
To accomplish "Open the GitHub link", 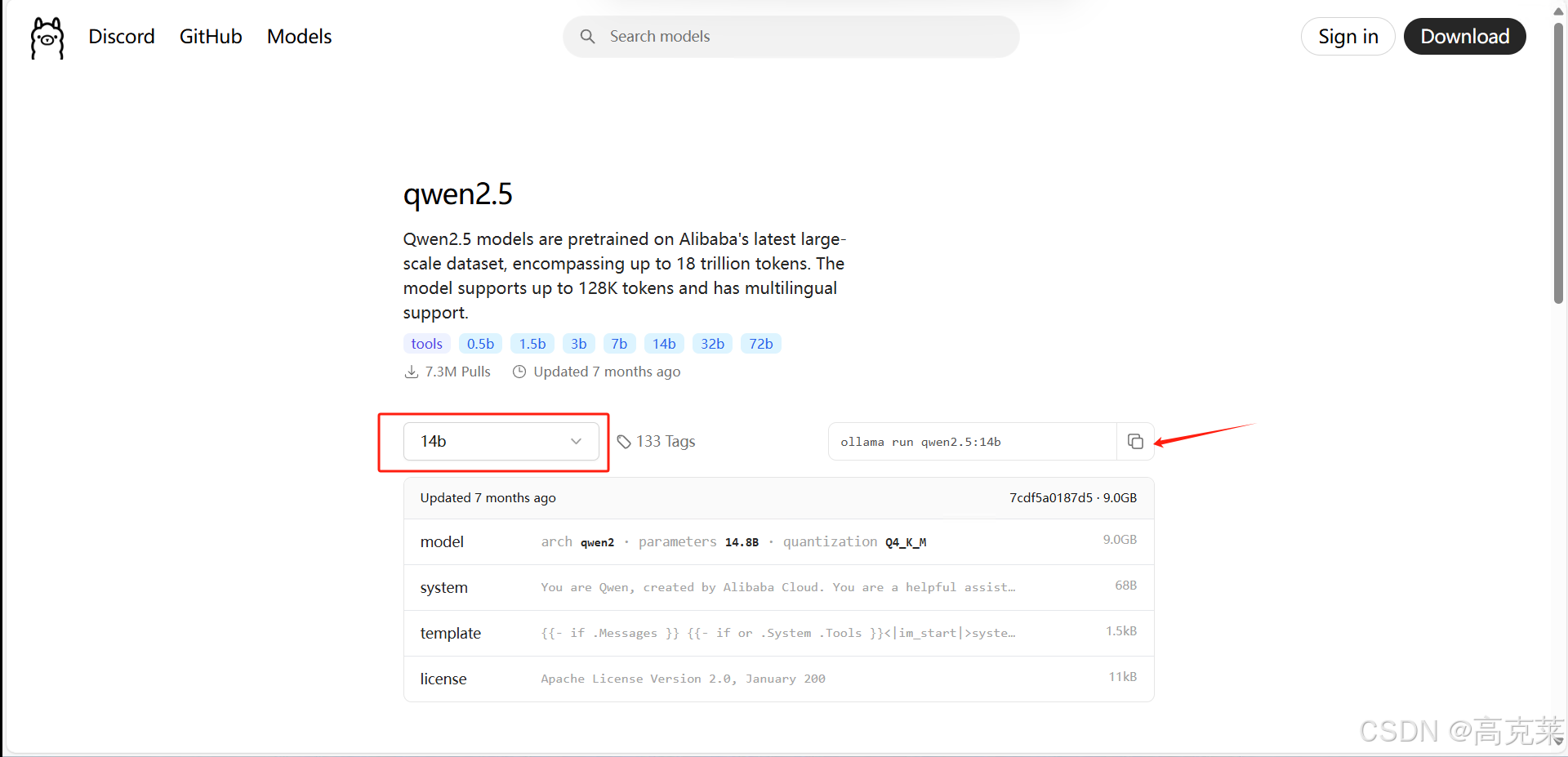I will [211, 37].
